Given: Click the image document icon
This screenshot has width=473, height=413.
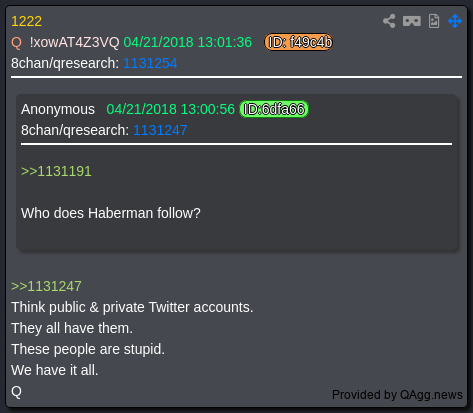Looking at the screenshot, I should pos(434,21).
